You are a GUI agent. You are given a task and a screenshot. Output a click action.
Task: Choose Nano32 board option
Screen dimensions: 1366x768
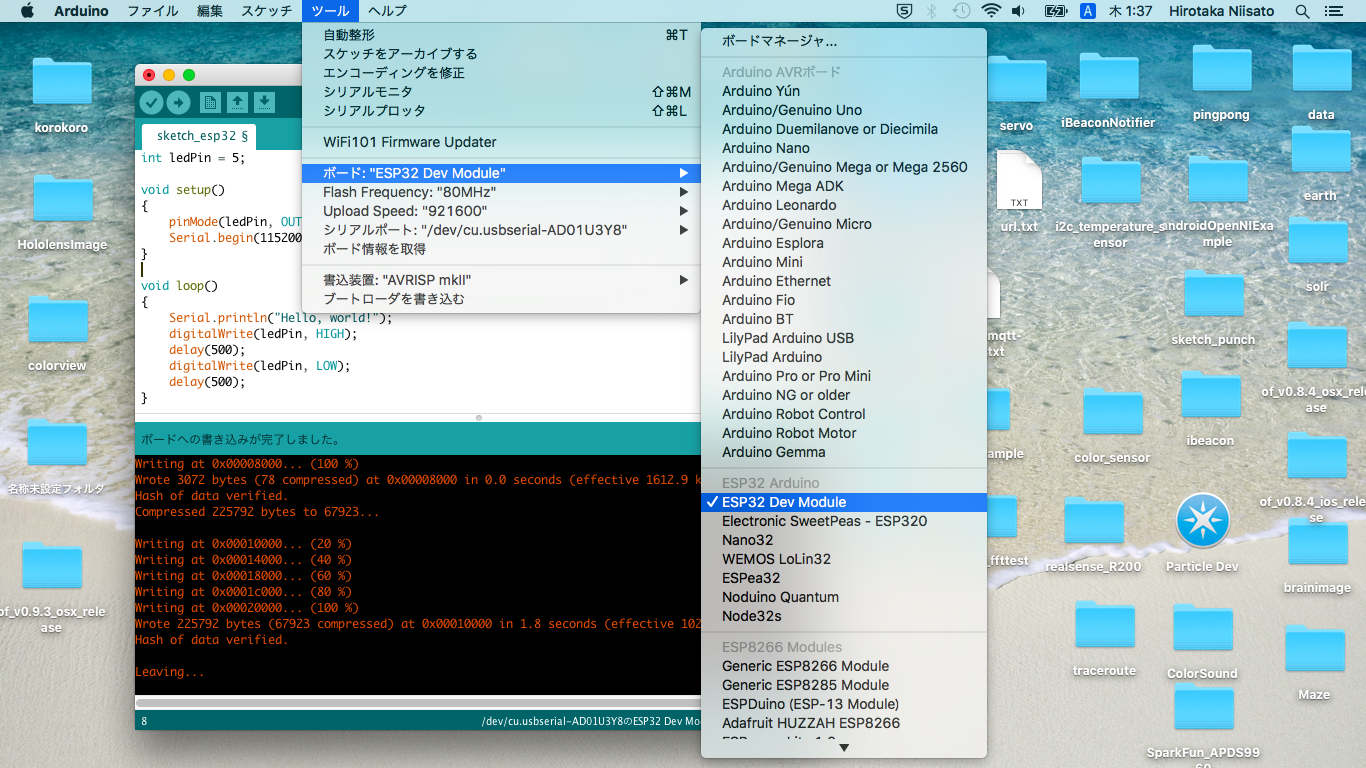(x=844, y=540)
